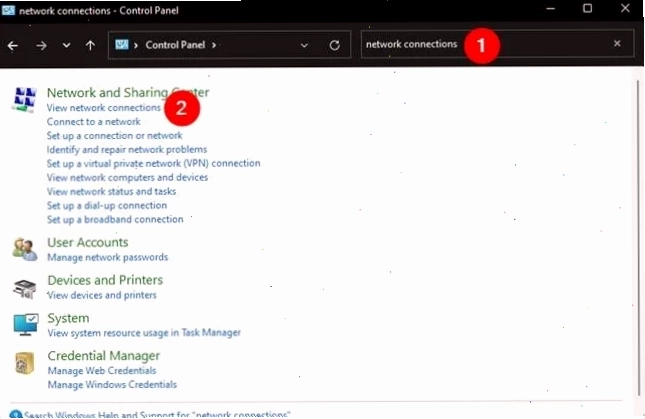Open Set up a connection or network
Image resolution: width=645 pixels, height=419 pixels.
[x=114, y=136]
